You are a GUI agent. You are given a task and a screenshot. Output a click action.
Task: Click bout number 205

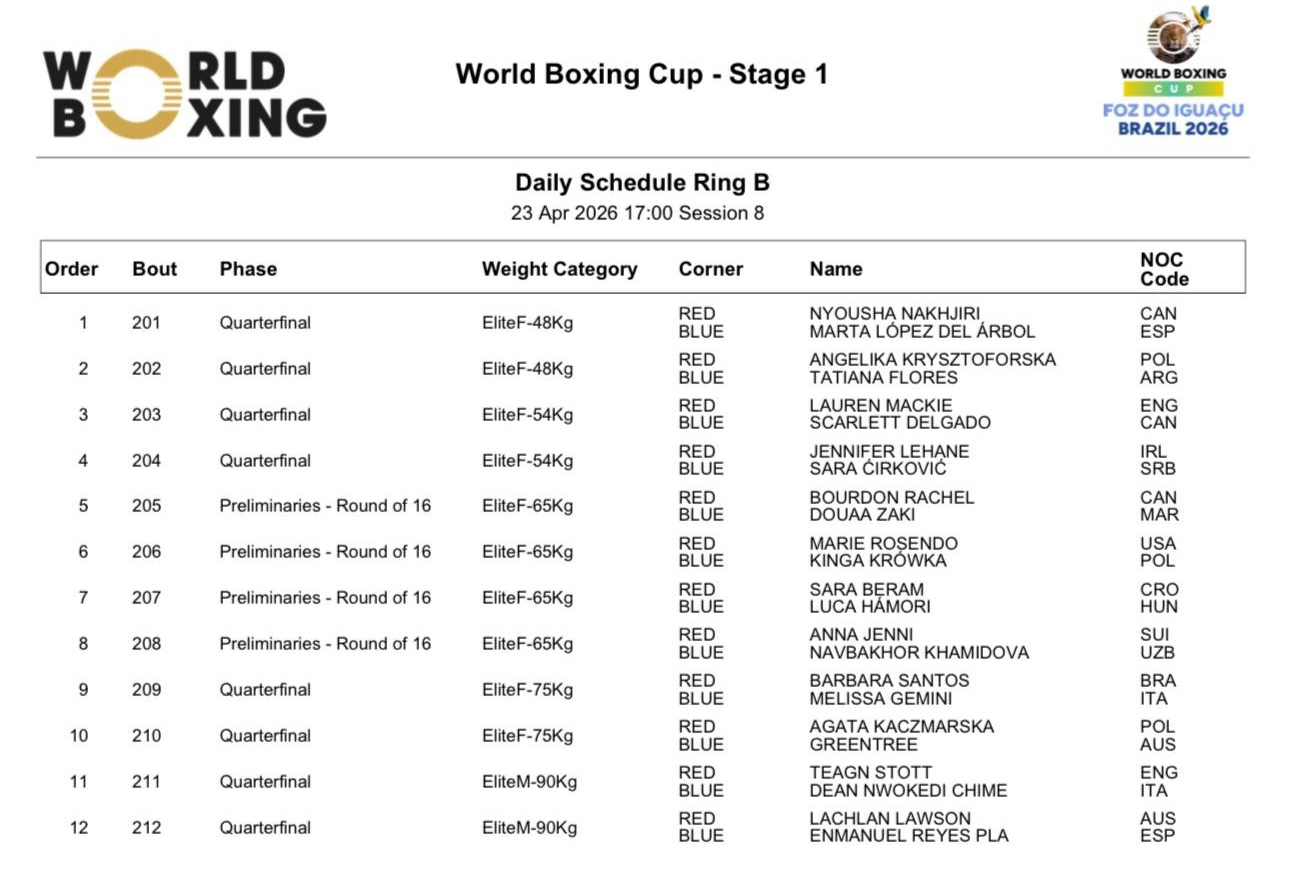(x=146, y=506)
